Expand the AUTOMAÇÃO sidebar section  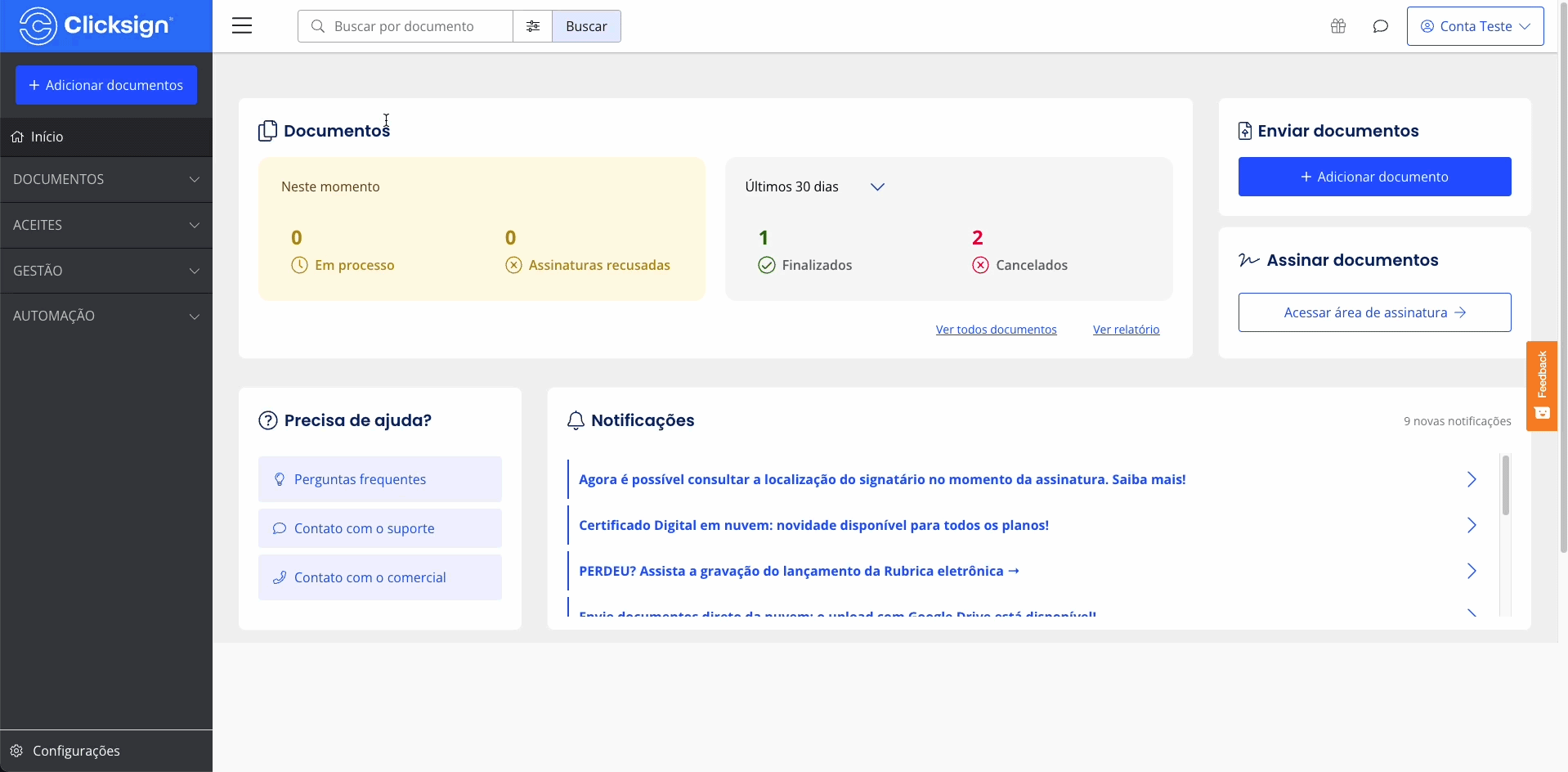[x=106, y=316]
